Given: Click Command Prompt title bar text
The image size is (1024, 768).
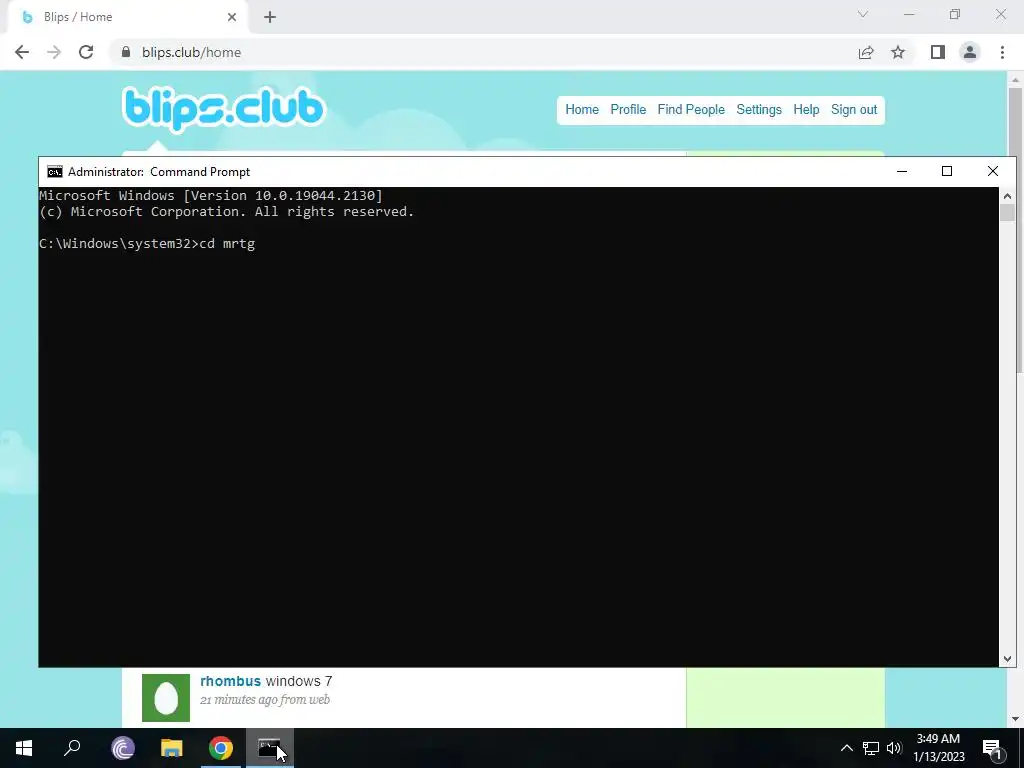Looking at the screenshot, I should 159,172.
